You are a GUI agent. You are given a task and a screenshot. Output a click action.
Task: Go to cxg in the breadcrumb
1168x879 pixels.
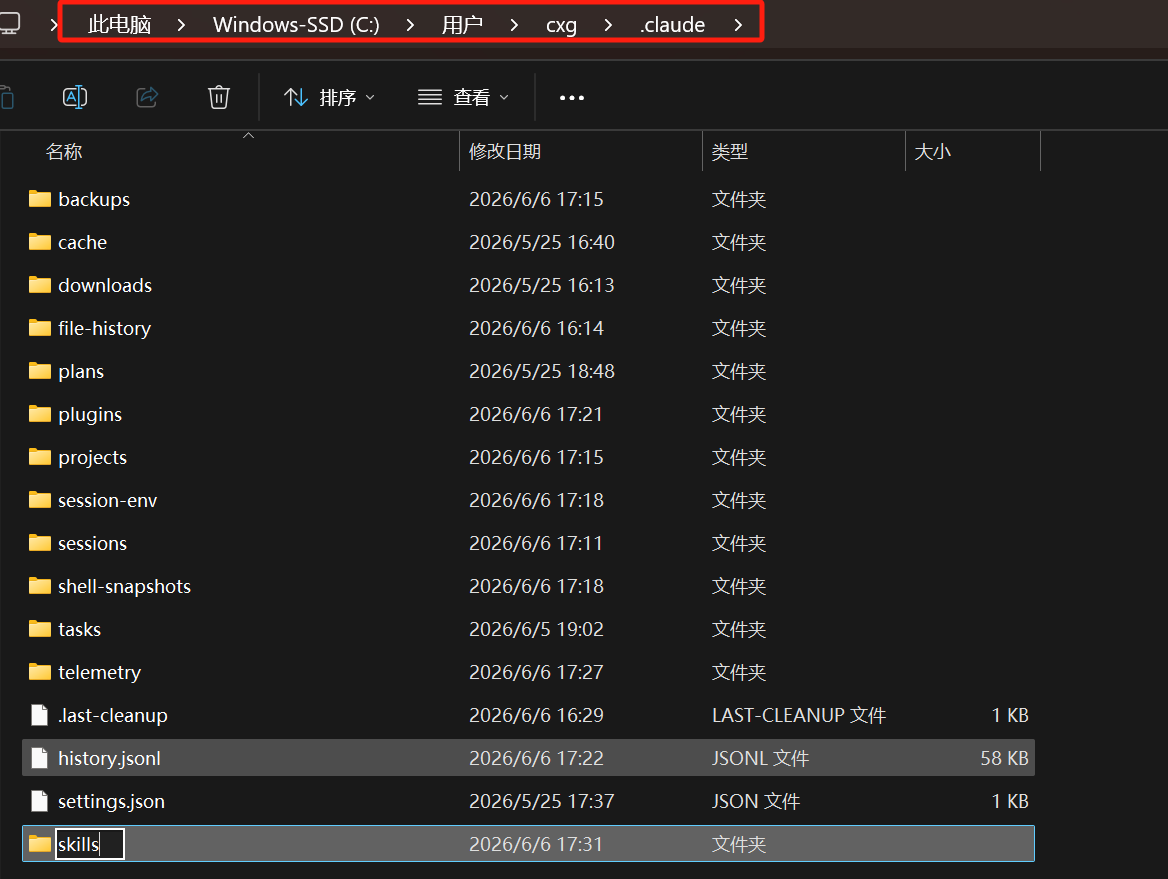click(x=561, y=25)
